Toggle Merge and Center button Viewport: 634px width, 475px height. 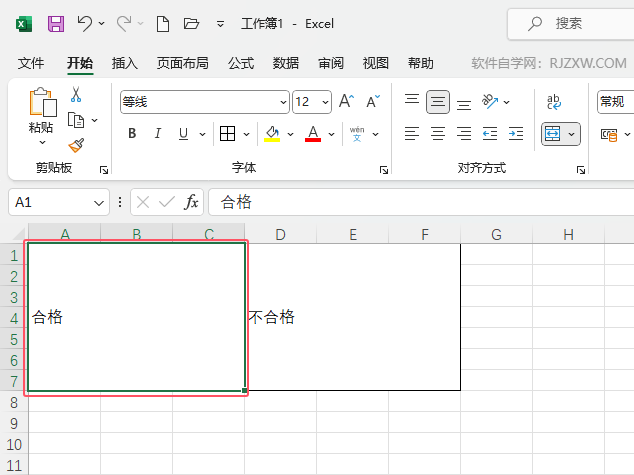(x=552, y=134)
